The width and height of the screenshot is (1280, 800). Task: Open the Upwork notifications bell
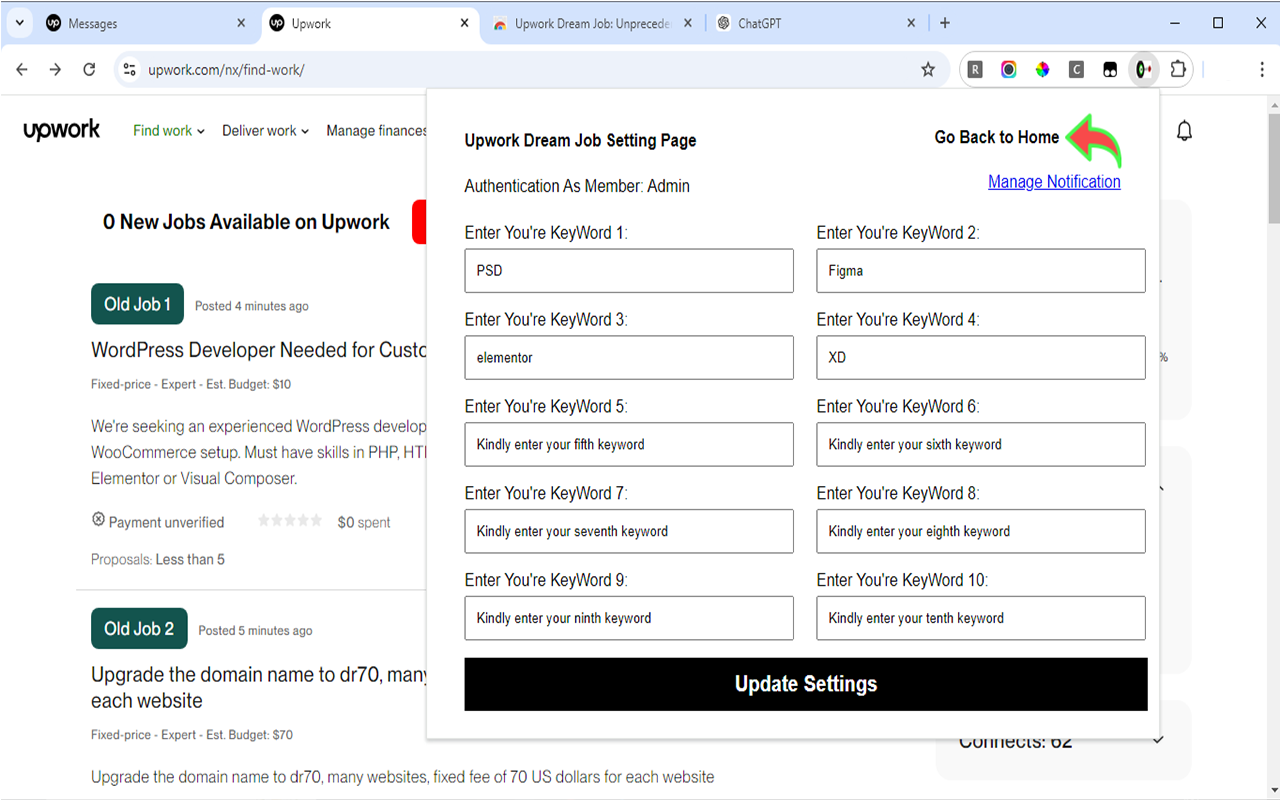tap(1185, 131)
